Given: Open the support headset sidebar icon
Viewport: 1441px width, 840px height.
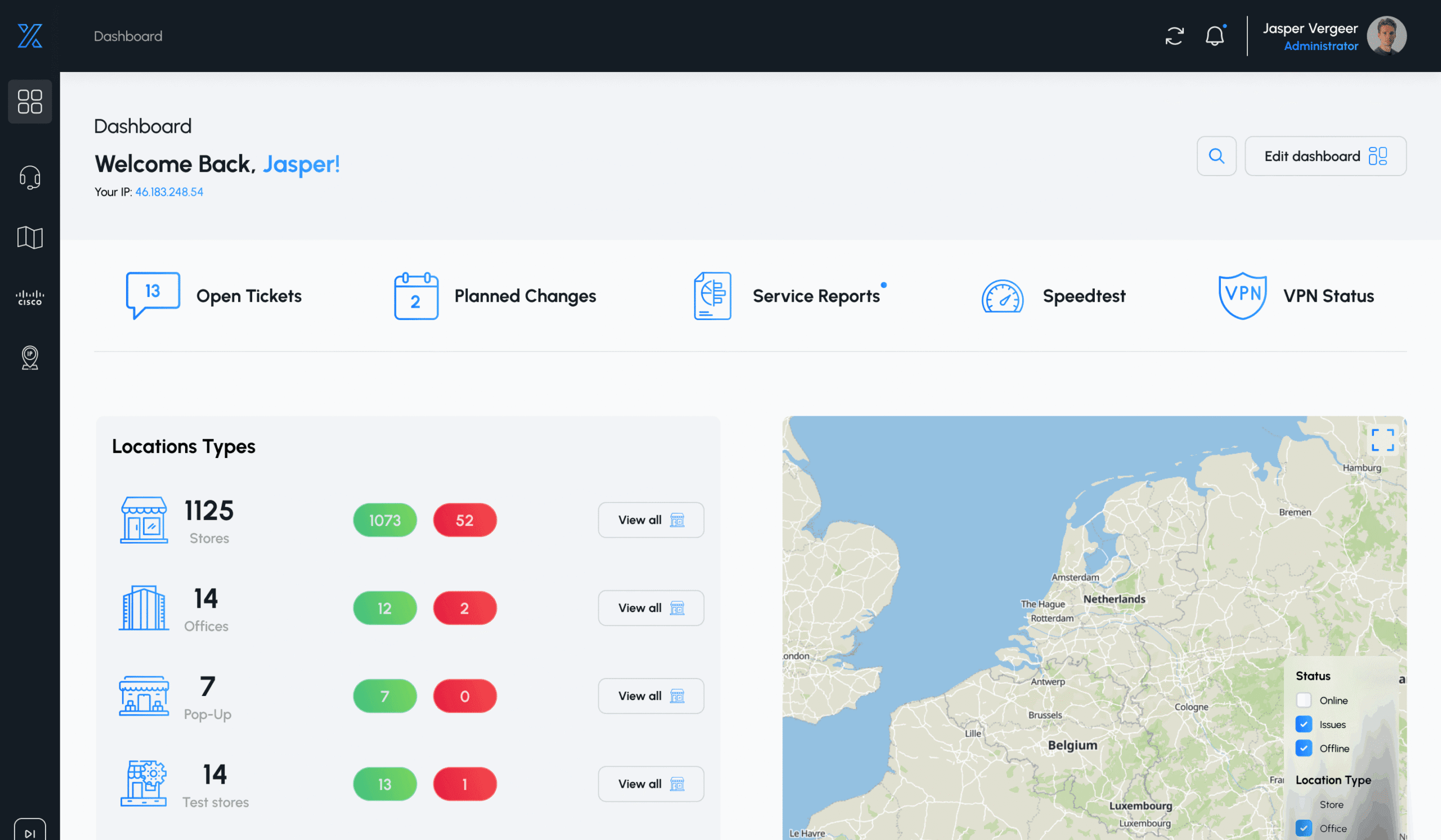Looking at the screenshot, I should coord(30,178).
